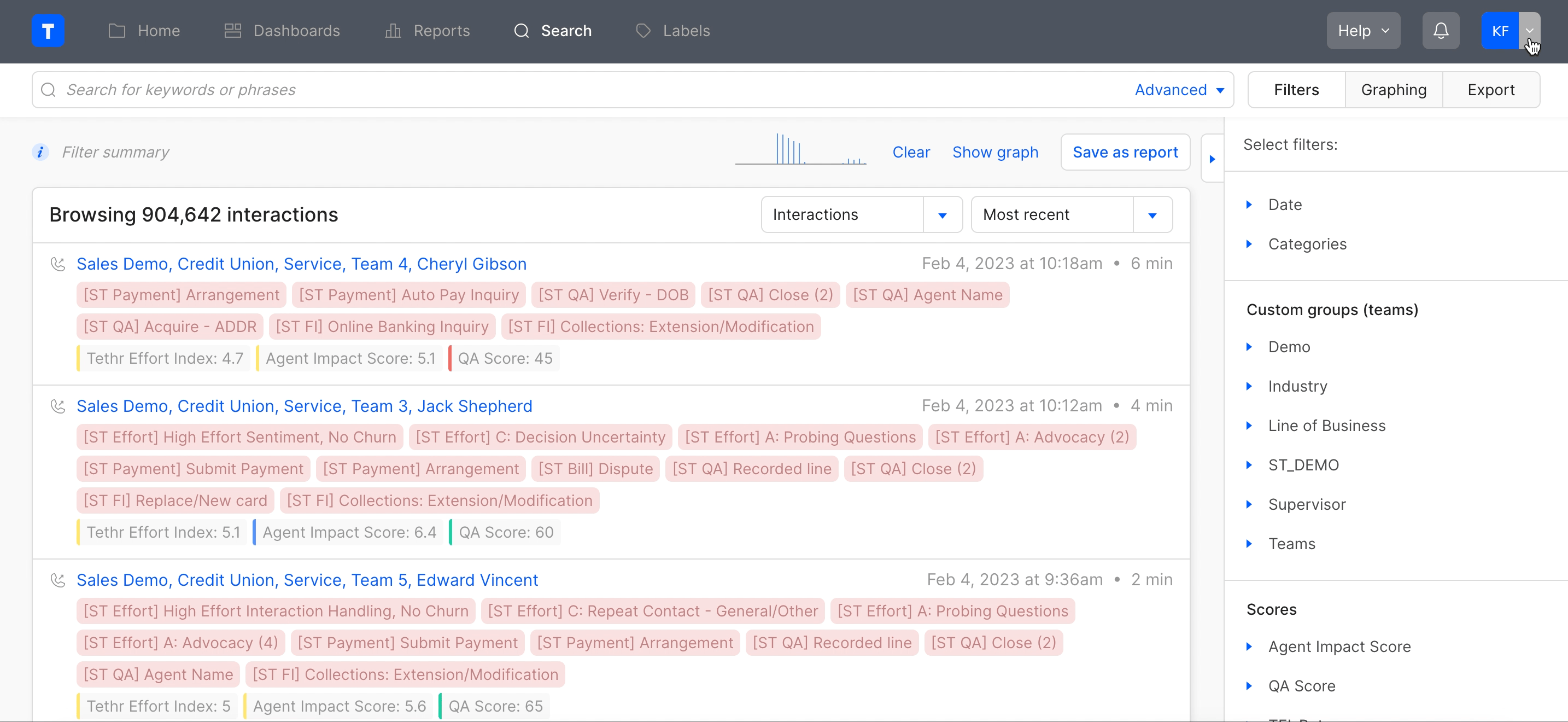Click the phone icon for Cheryl Gibson call
This screenshot has width=1568, height=722.
click(58, 264)
